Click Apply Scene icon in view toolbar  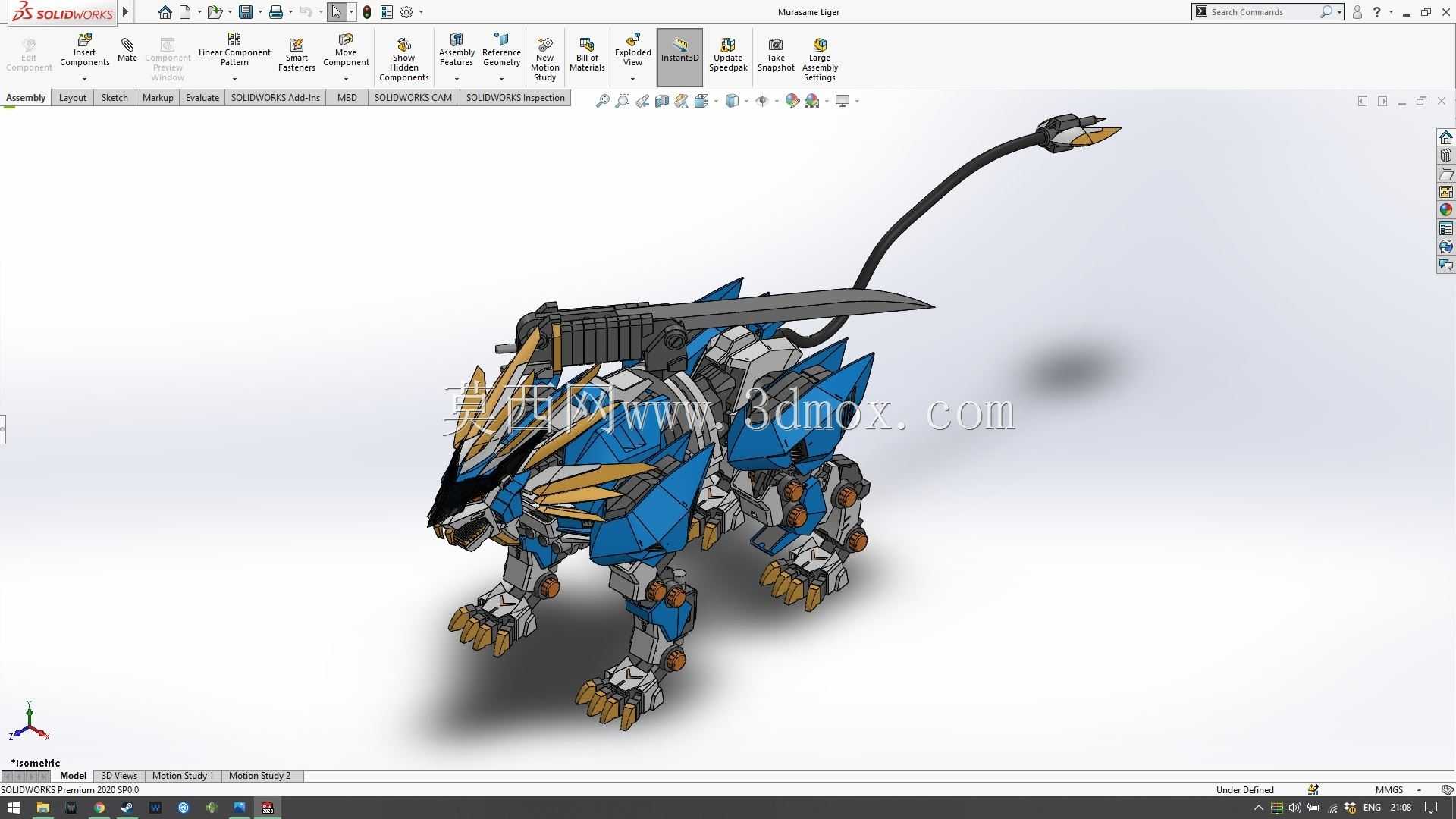click(812, 101)
